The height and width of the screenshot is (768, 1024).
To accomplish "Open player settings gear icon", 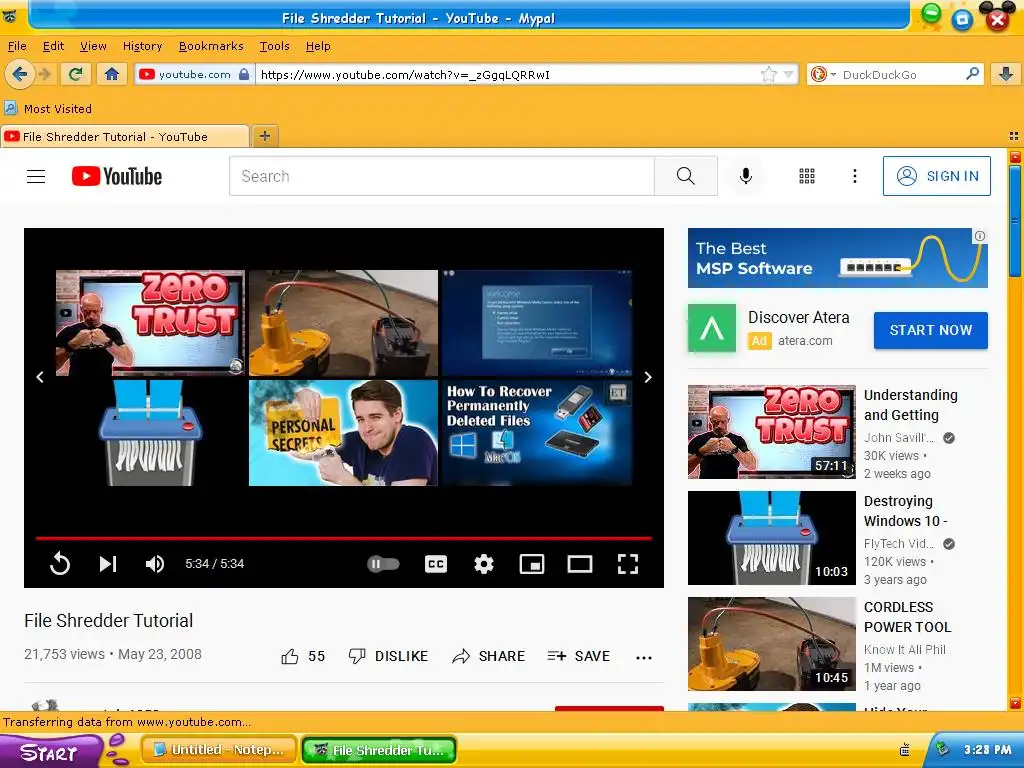I will pyautogui.click(x=484, y=564).
